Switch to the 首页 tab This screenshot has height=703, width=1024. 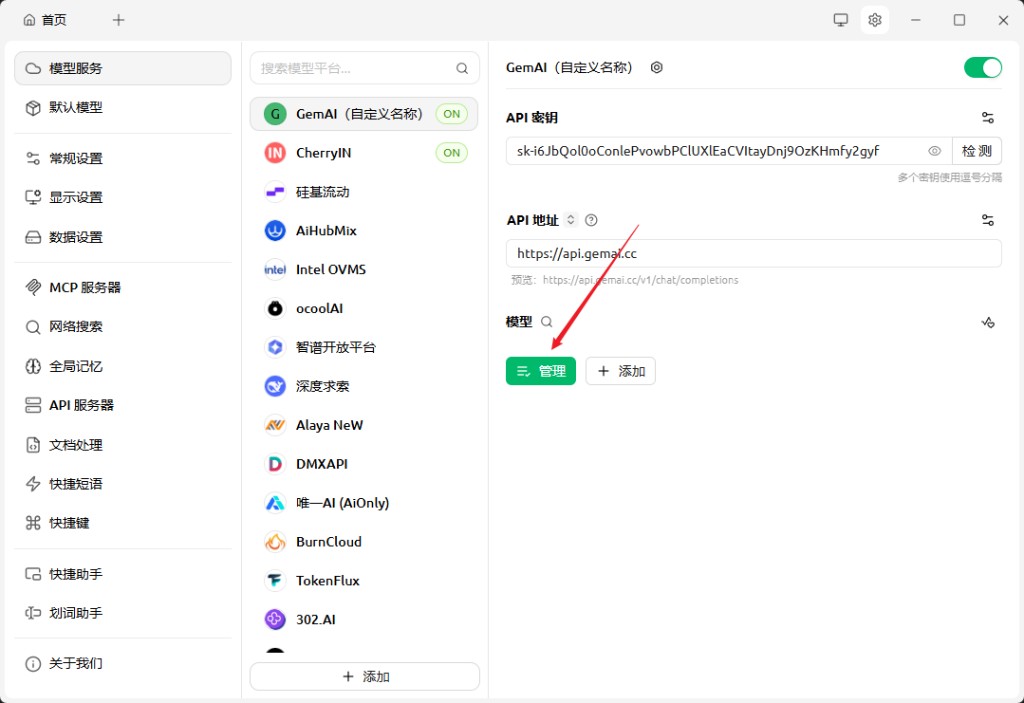pyautogui.click(x=45, y=20)
